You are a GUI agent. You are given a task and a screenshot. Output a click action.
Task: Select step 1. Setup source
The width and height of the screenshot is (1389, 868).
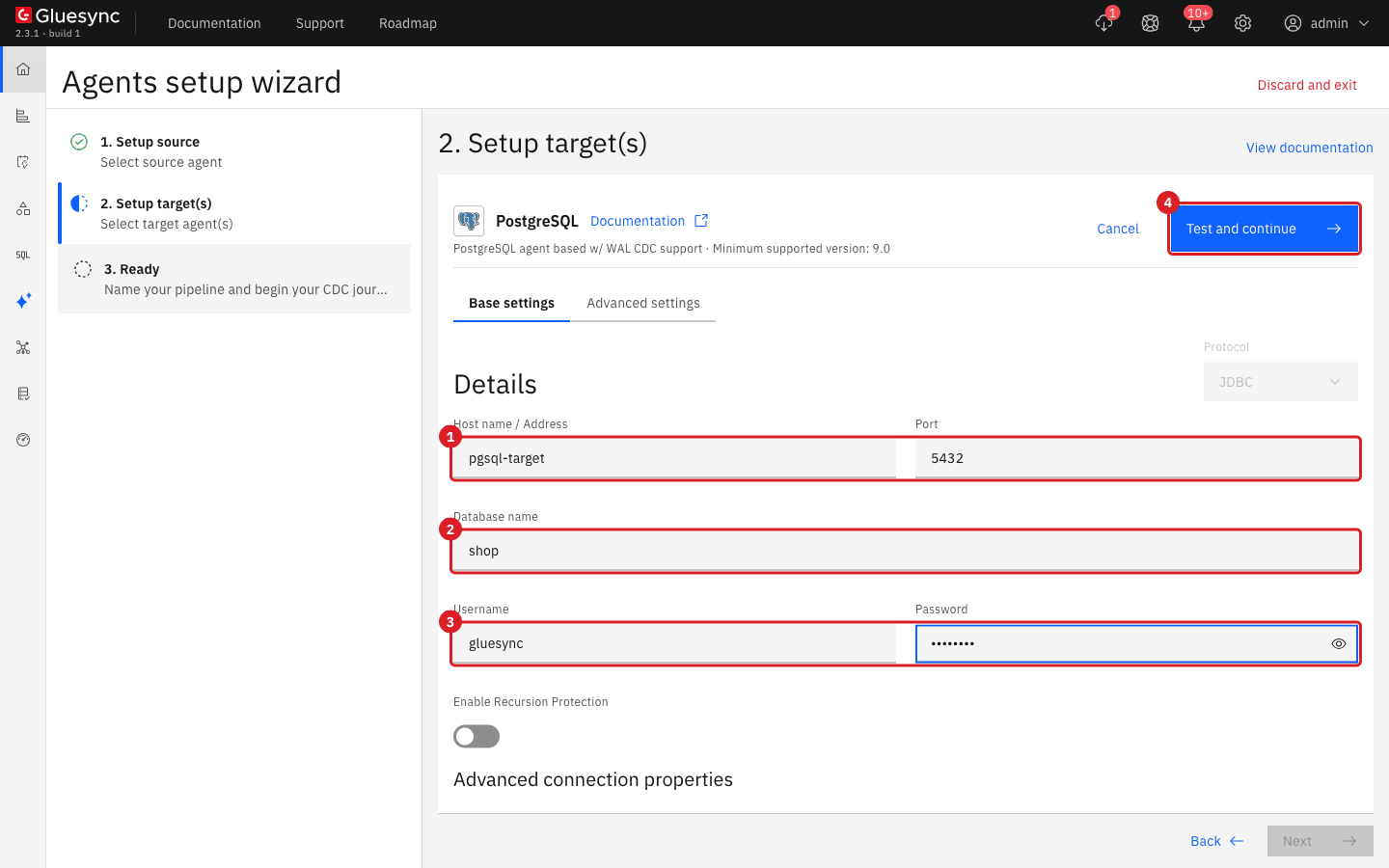pyautogui.click(x=234, y=151)
